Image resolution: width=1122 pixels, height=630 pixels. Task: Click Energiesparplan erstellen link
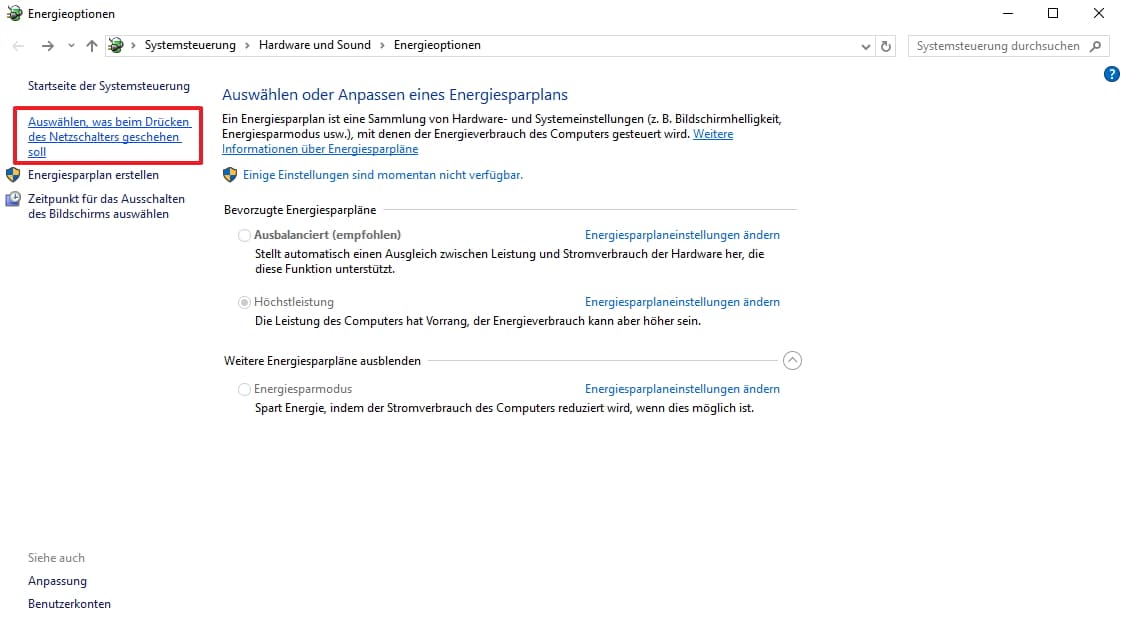tap(93, 175)
